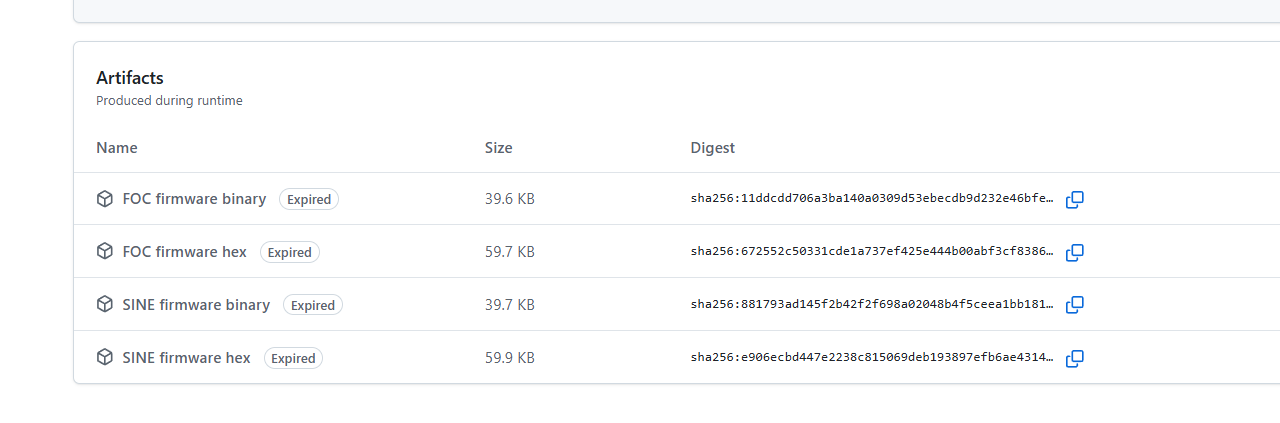This screenshot has width=1280, height=423.
Task: Open the FOC firmware hex artifact name
Action: [x=184, y=252]
